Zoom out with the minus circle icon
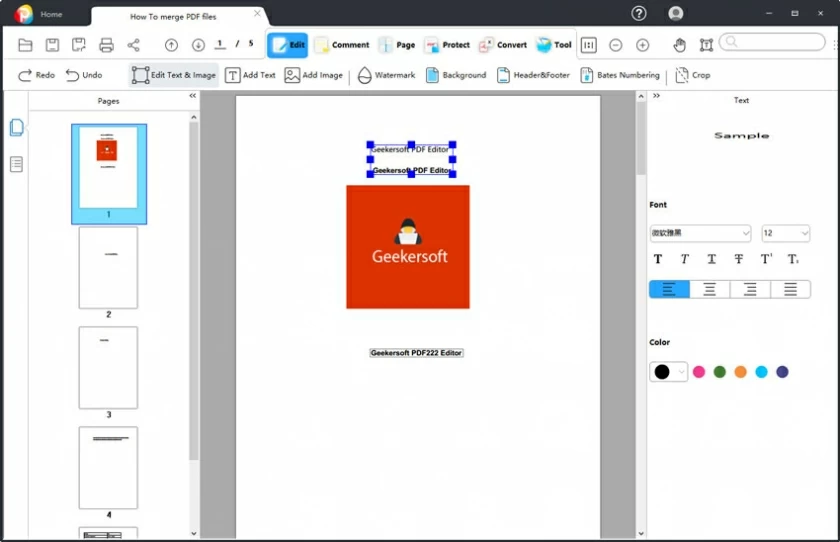The image size is (840, 542). click(x=616, y=45)
